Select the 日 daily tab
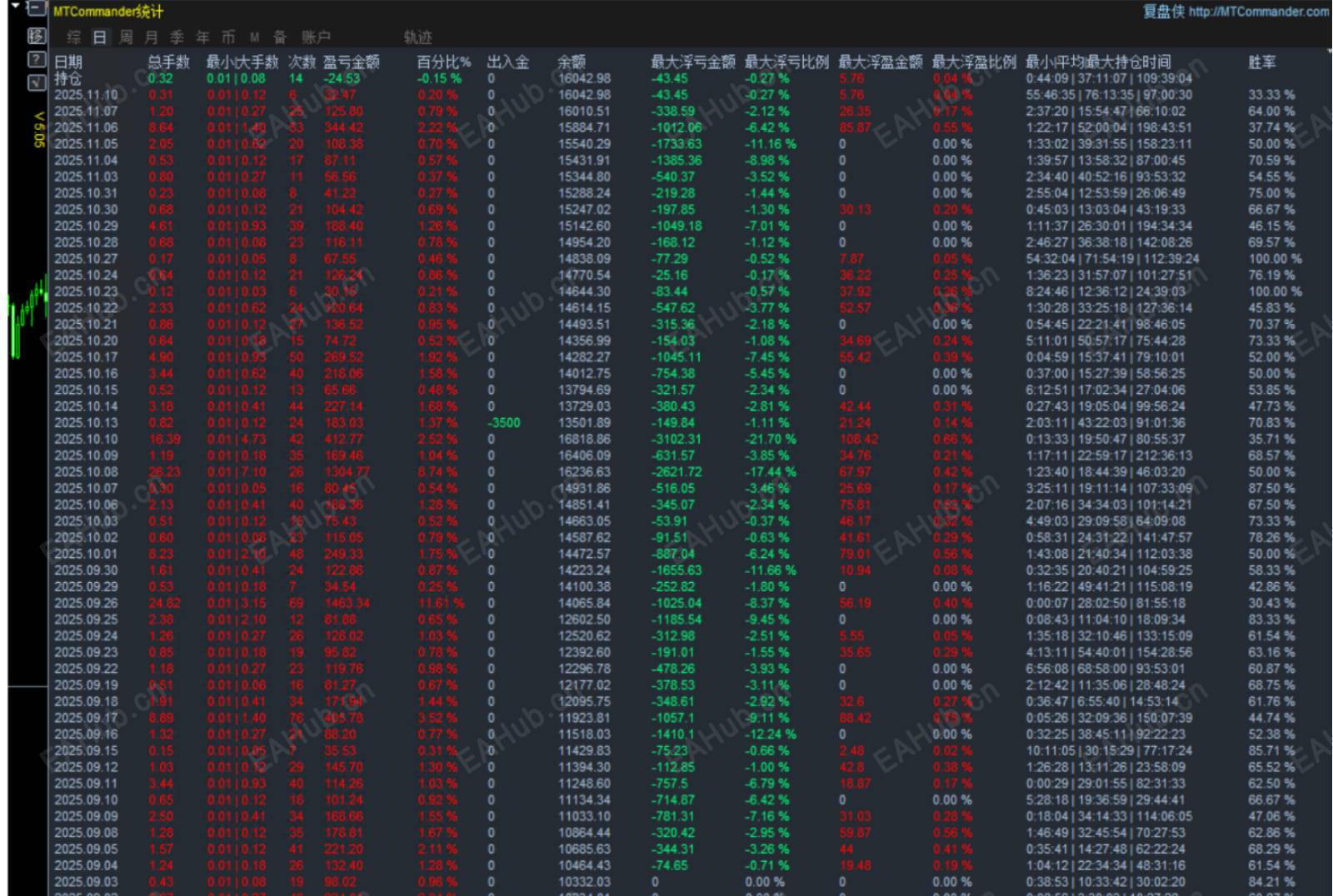 (100, 37)
